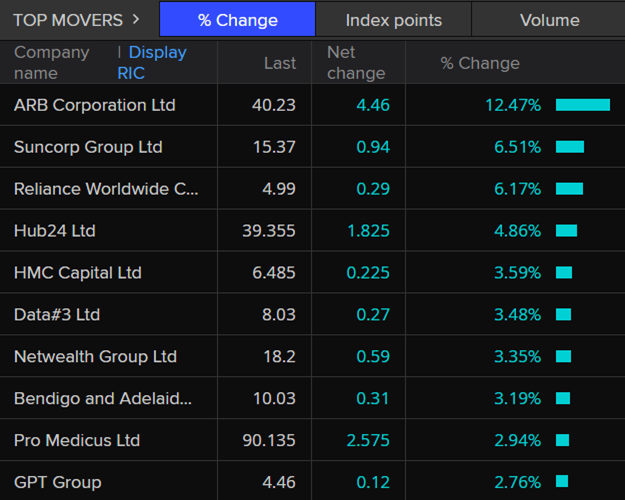Viewport: 625px width, 500px height.
Task: Select HMC Capital Ltd company name
Action: point(78,273)
